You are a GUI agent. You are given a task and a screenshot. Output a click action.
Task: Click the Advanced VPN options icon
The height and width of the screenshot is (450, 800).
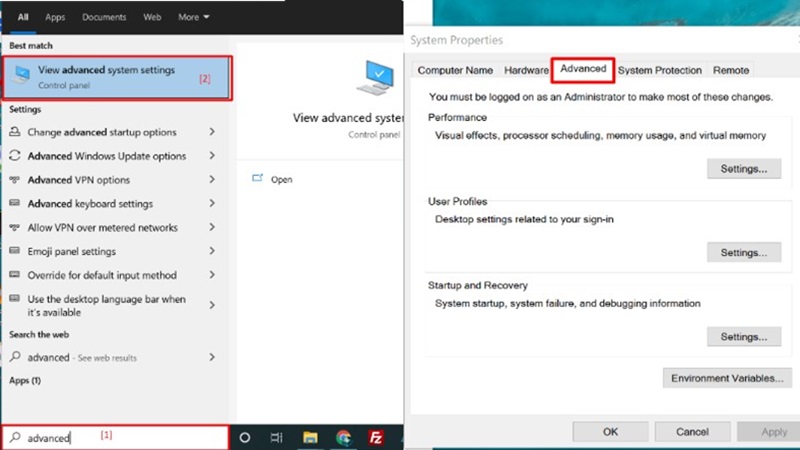pyautogui.click(x=15, y=180)
